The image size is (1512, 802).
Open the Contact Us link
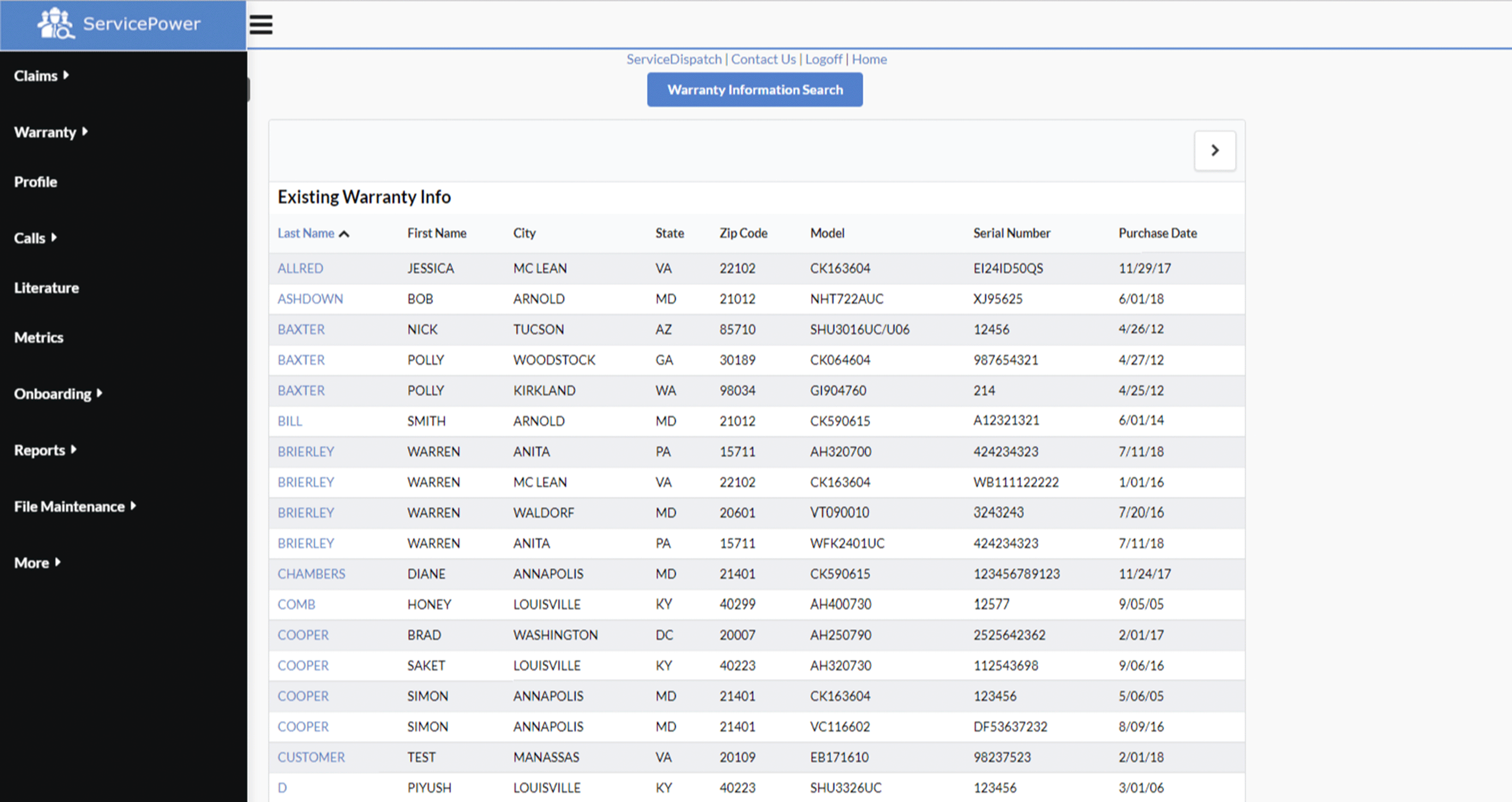pyautogui.click(x=763, y=59)
